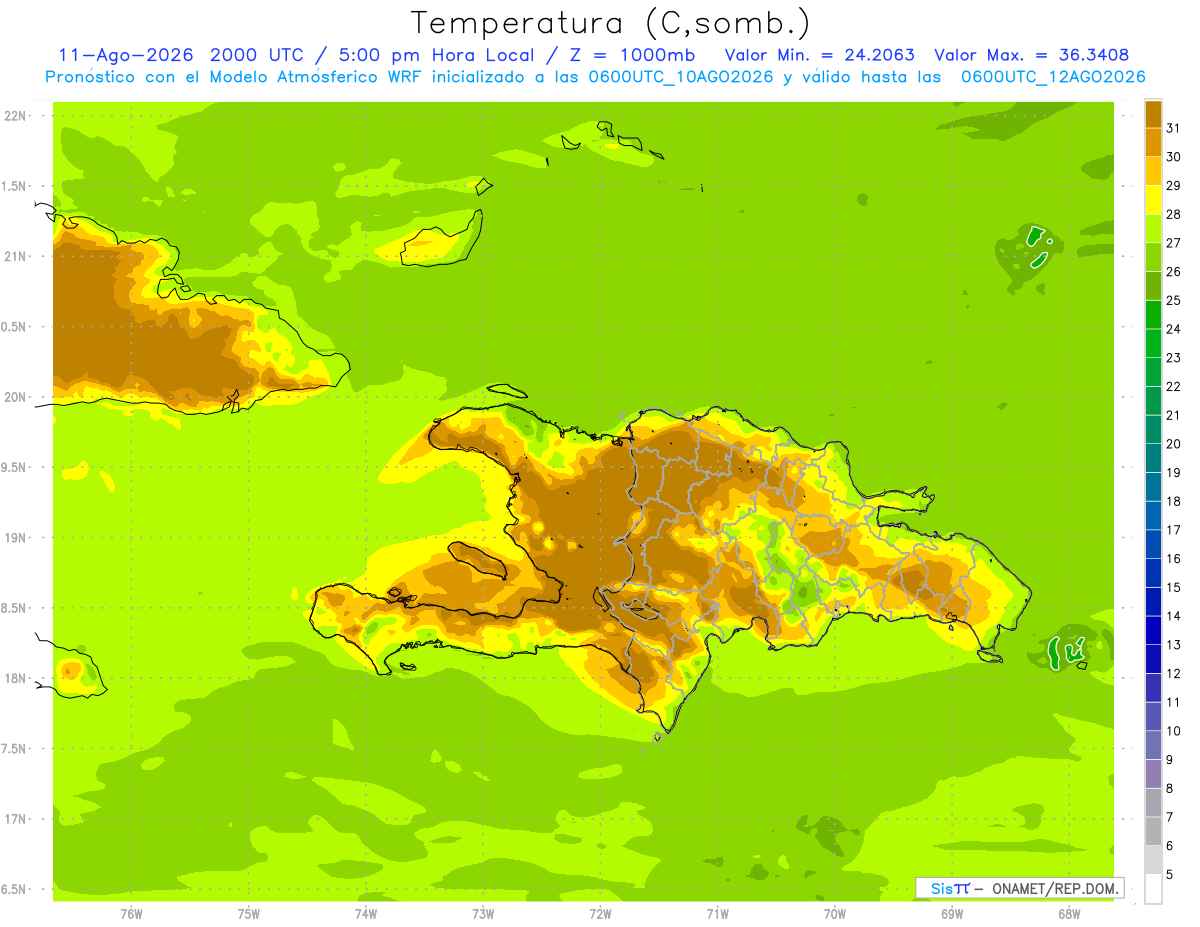The height and width of the screenshot is (927, 1200).
Task: Select the date text "11-Ago-2026"
Action: point(126,55)
